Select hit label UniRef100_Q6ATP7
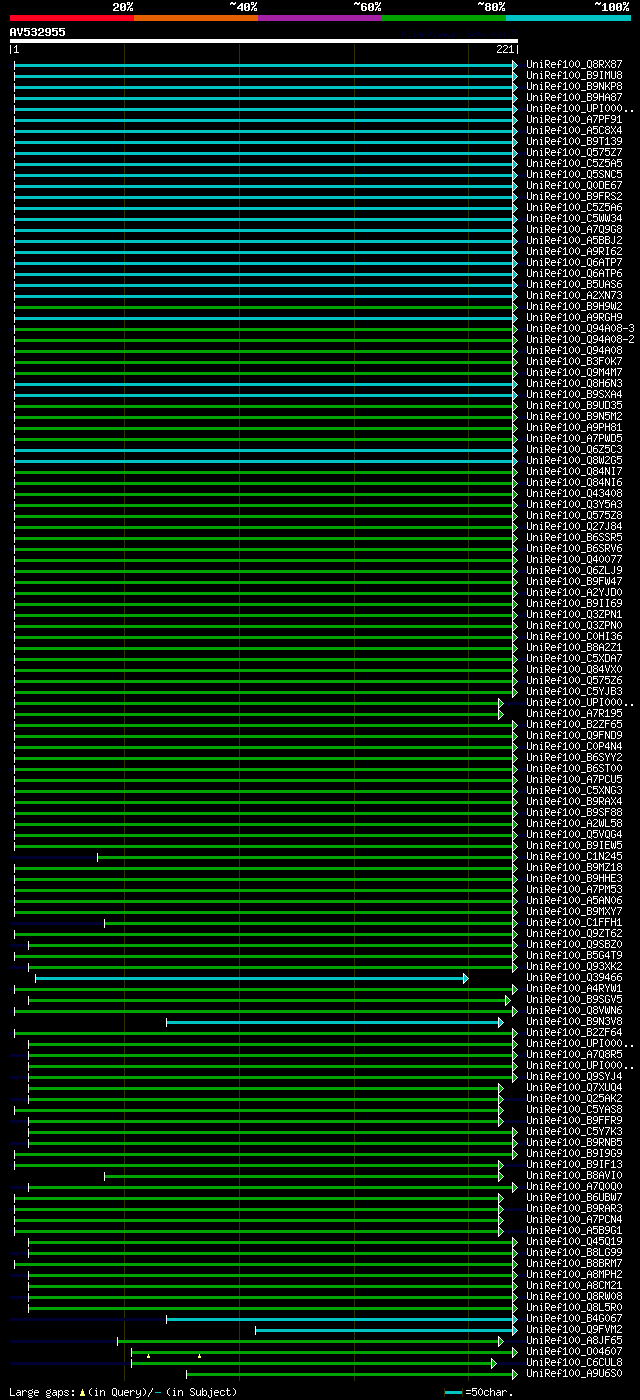Viewport: 640px width, 1400px height. tap(574, 262)
